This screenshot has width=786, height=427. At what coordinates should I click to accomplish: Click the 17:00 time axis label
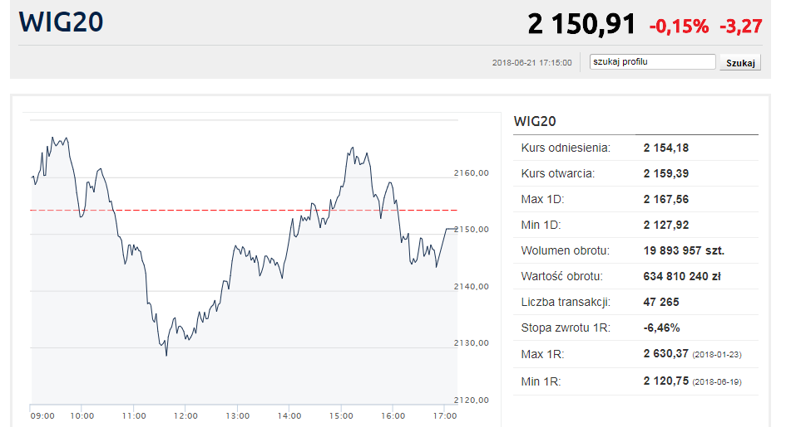tap(443, 415)
